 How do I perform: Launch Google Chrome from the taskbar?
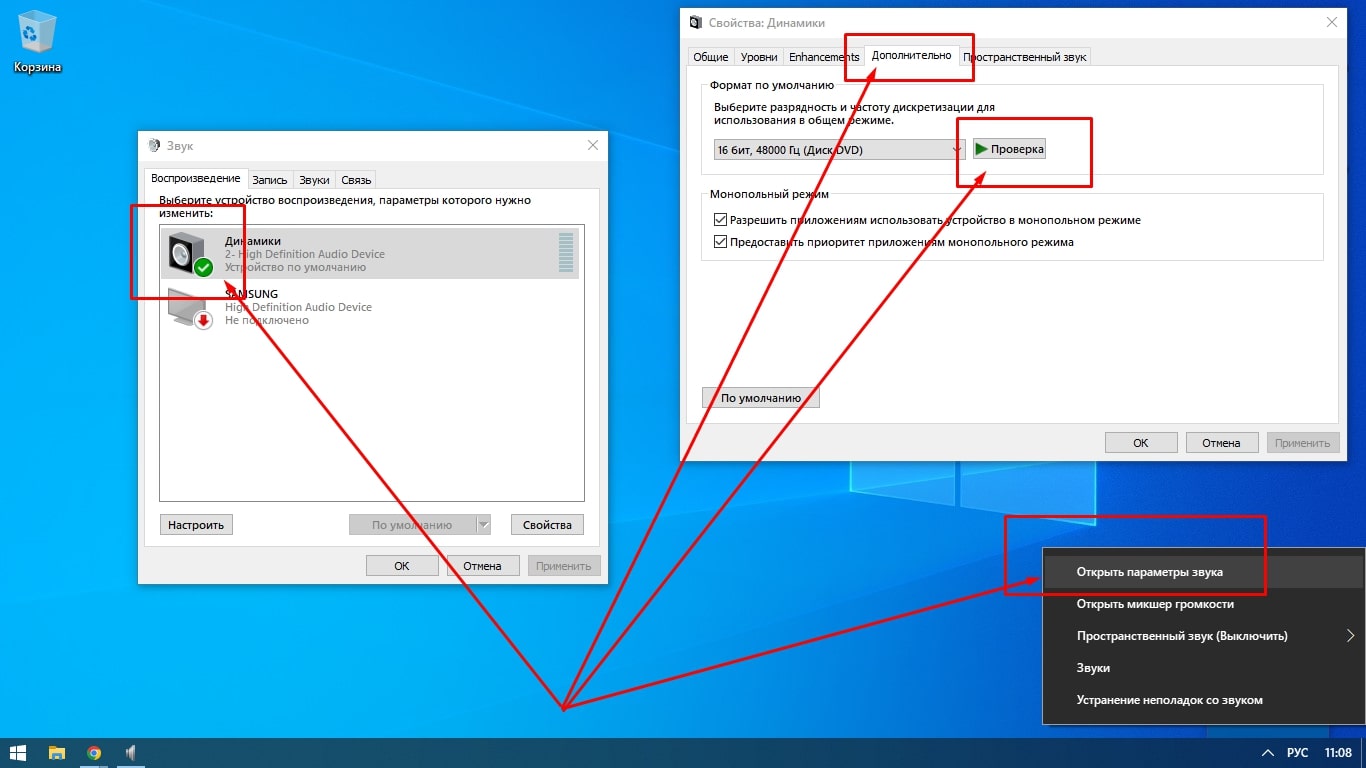pos(94,753)
